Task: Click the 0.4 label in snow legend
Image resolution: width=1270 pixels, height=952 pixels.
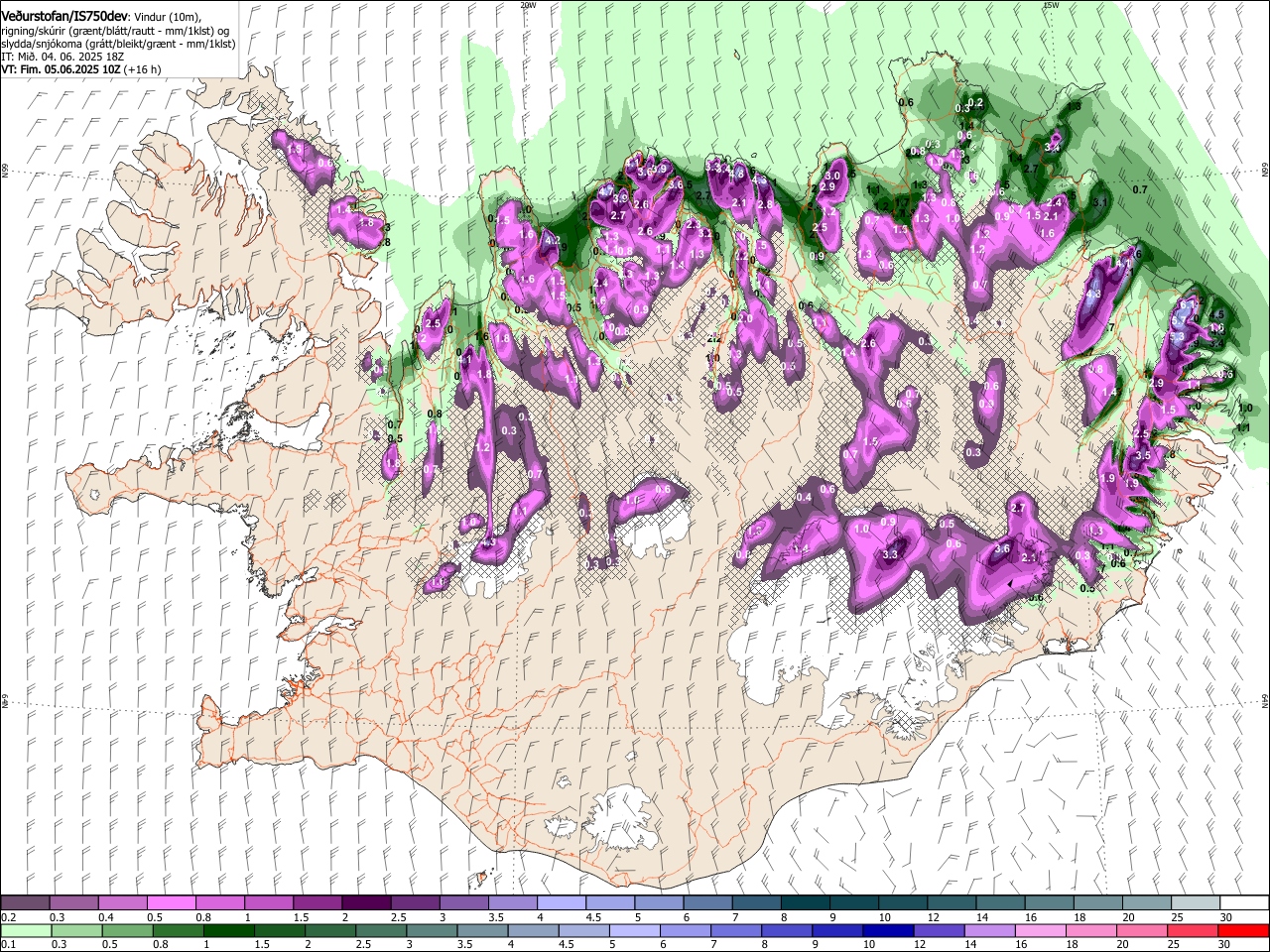Action: [x=105, y=917]
